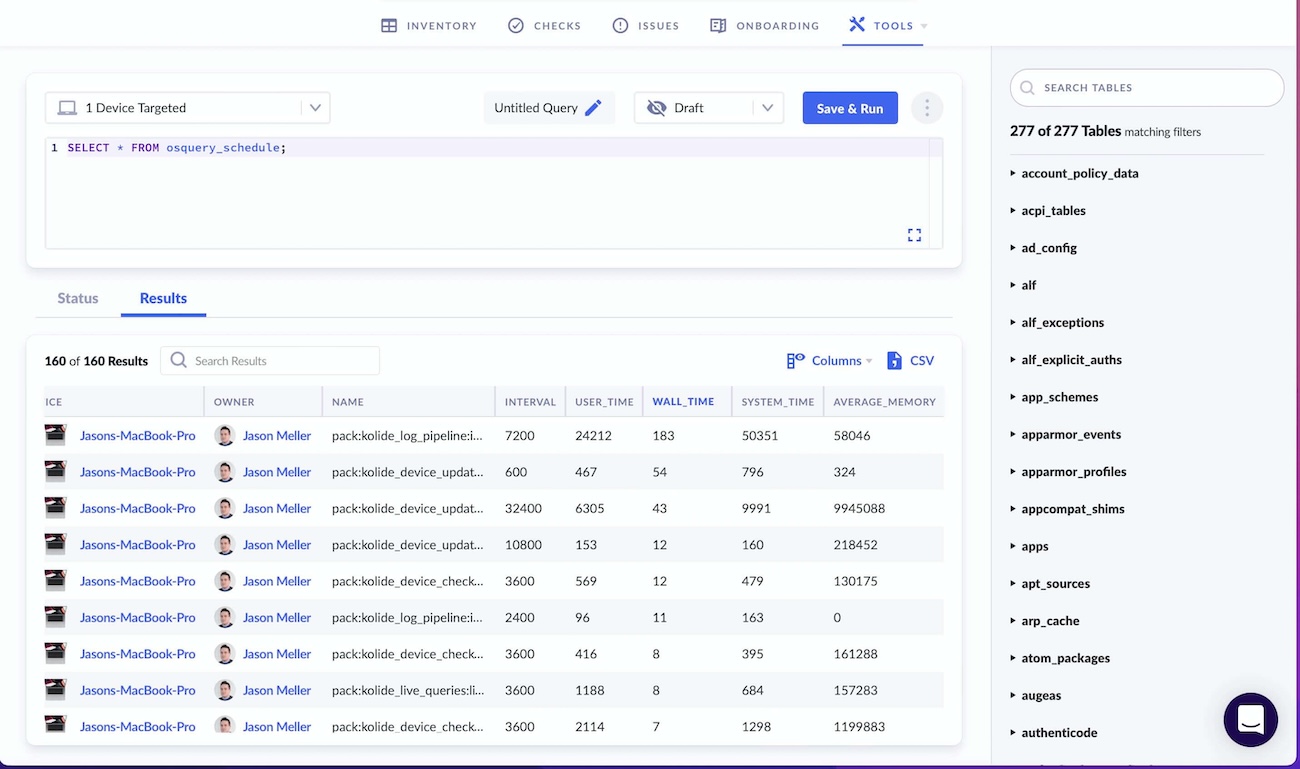Expand the SQL editor to fullscreen
Viewport: 1300px width, 769px height.
click(914, 234)
